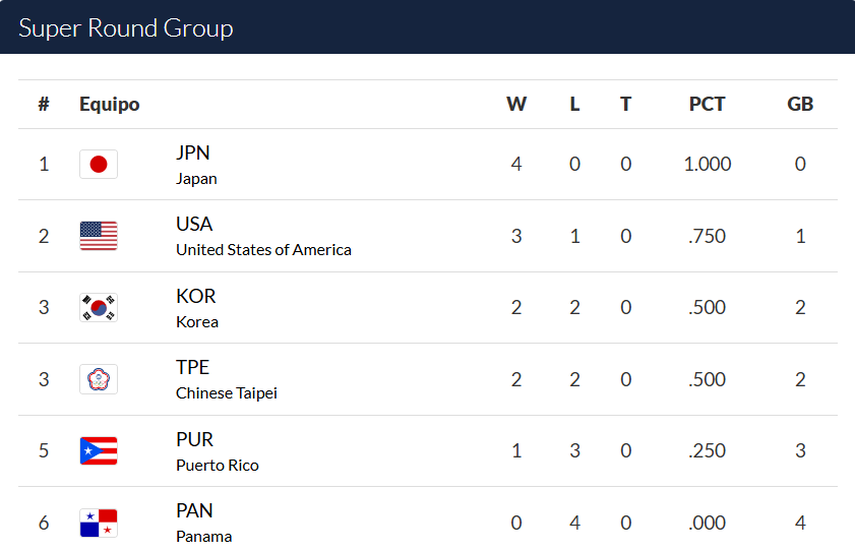Select the KOR Korea team name
Viewport: 855px width, 551px height.
196,297
